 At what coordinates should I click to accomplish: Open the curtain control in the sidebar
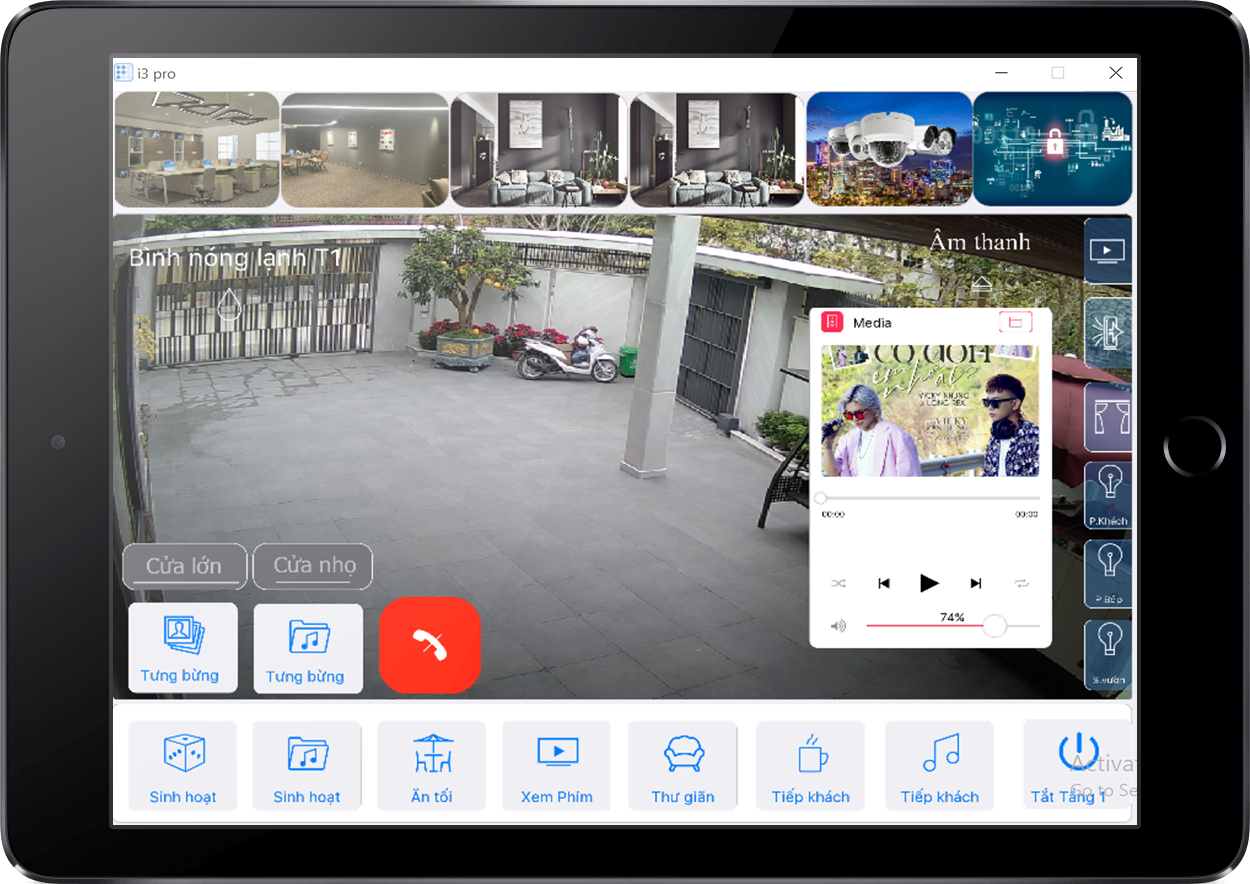click(x=1108, y=417)
